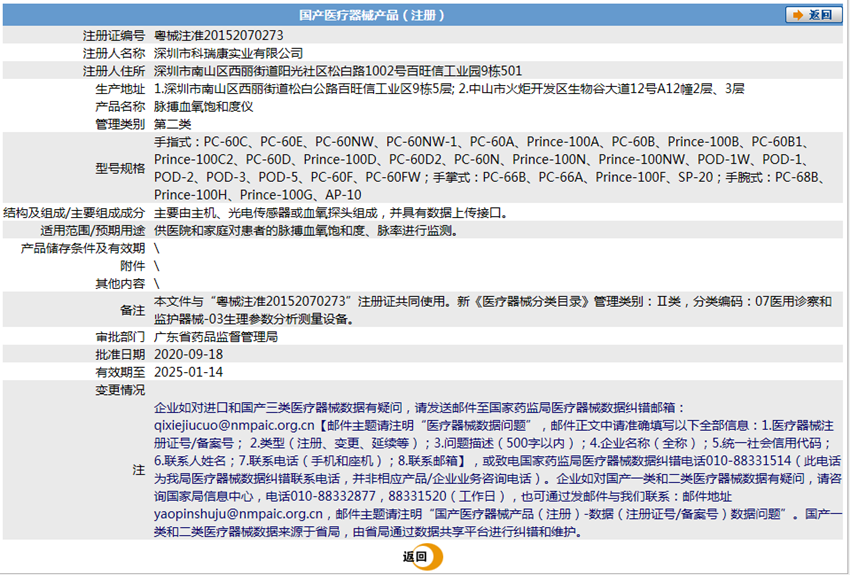Click the 其他内容 label
Screen dimensions: 850x575
pos(120,283)
